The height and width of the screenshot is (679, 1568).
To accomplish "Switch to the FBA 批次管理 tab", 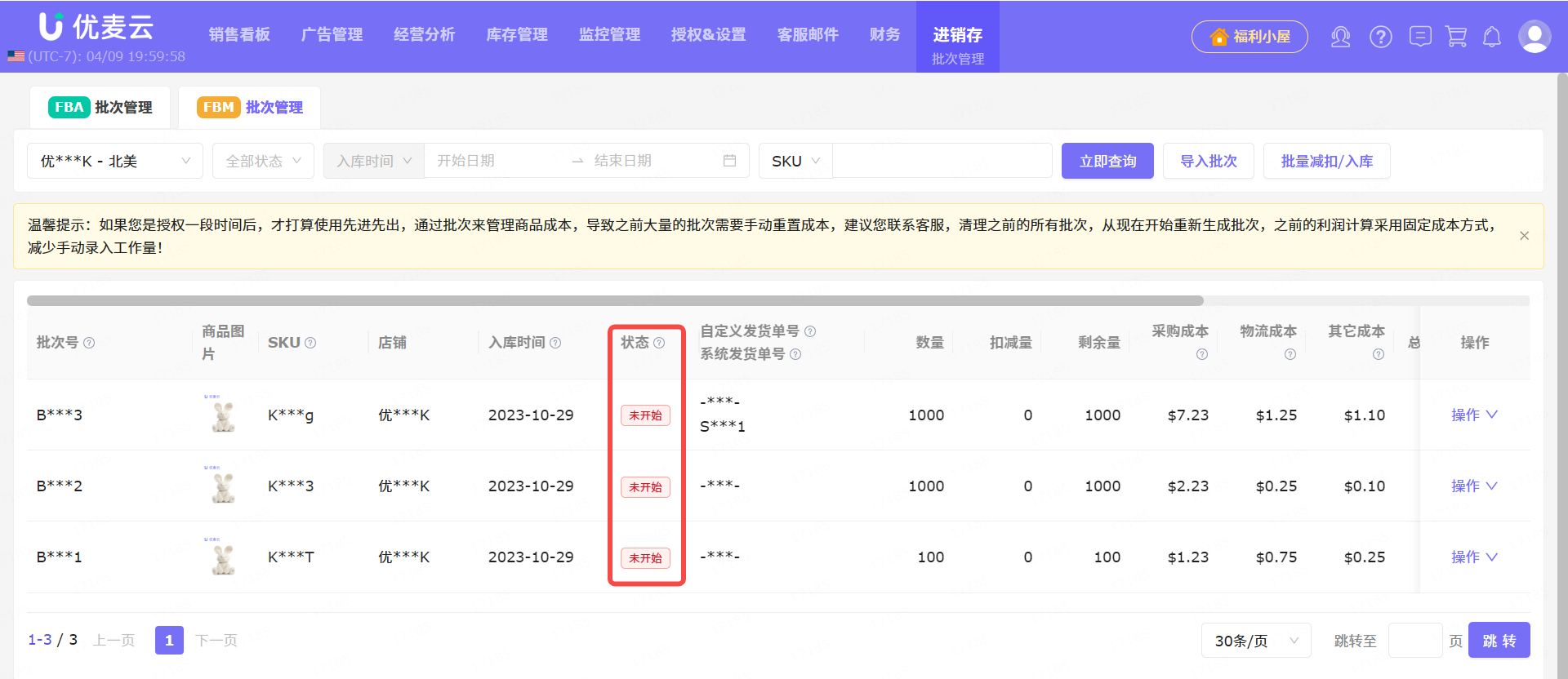I will pyautogui.click(x=100, y=107).
